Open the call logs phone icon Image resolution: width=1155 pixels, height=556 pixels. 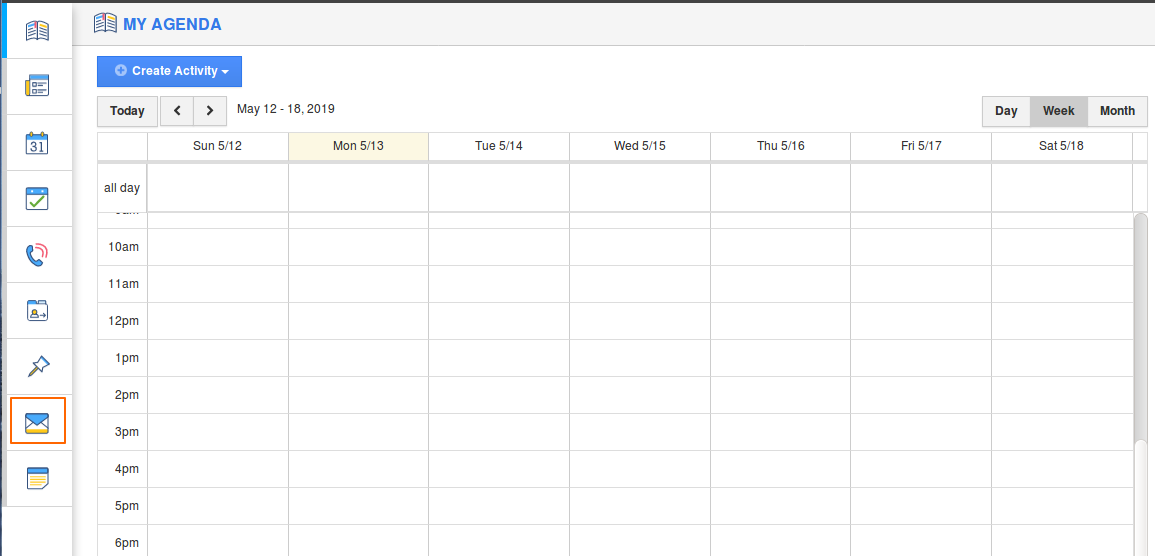(37, 255)
